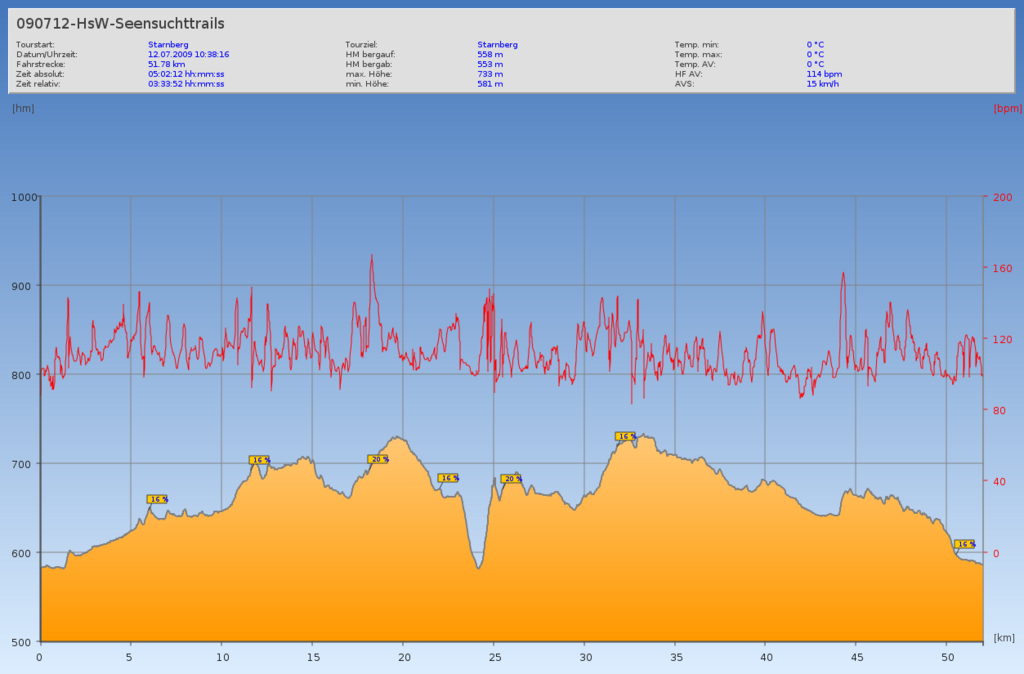Image resolution: width=1024 pixels, height=674 pixels.
Task: Click the red 120 heart rate tick label
Action: tap(1002, 340)
